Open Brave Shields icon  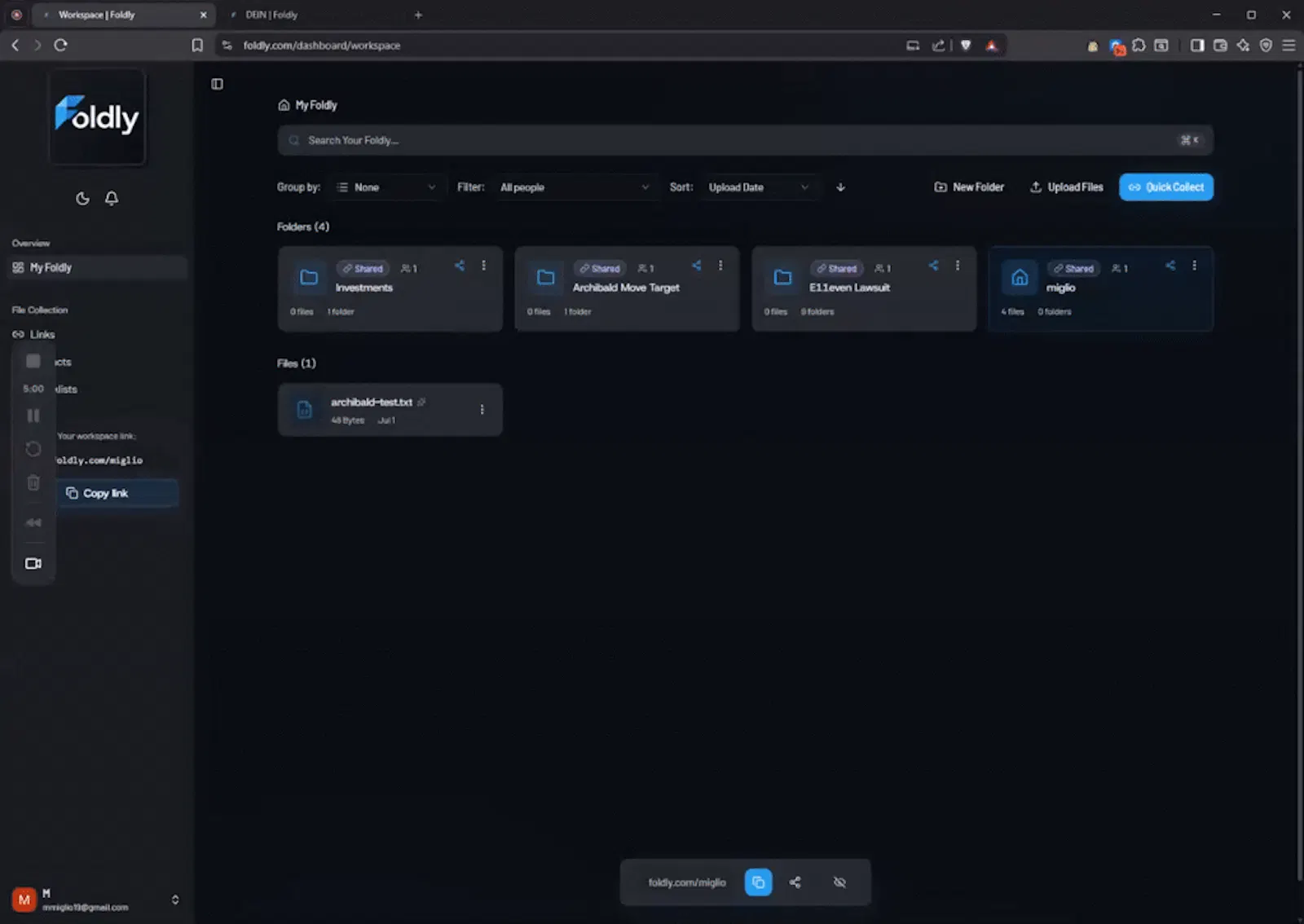(x=966, y=46)
